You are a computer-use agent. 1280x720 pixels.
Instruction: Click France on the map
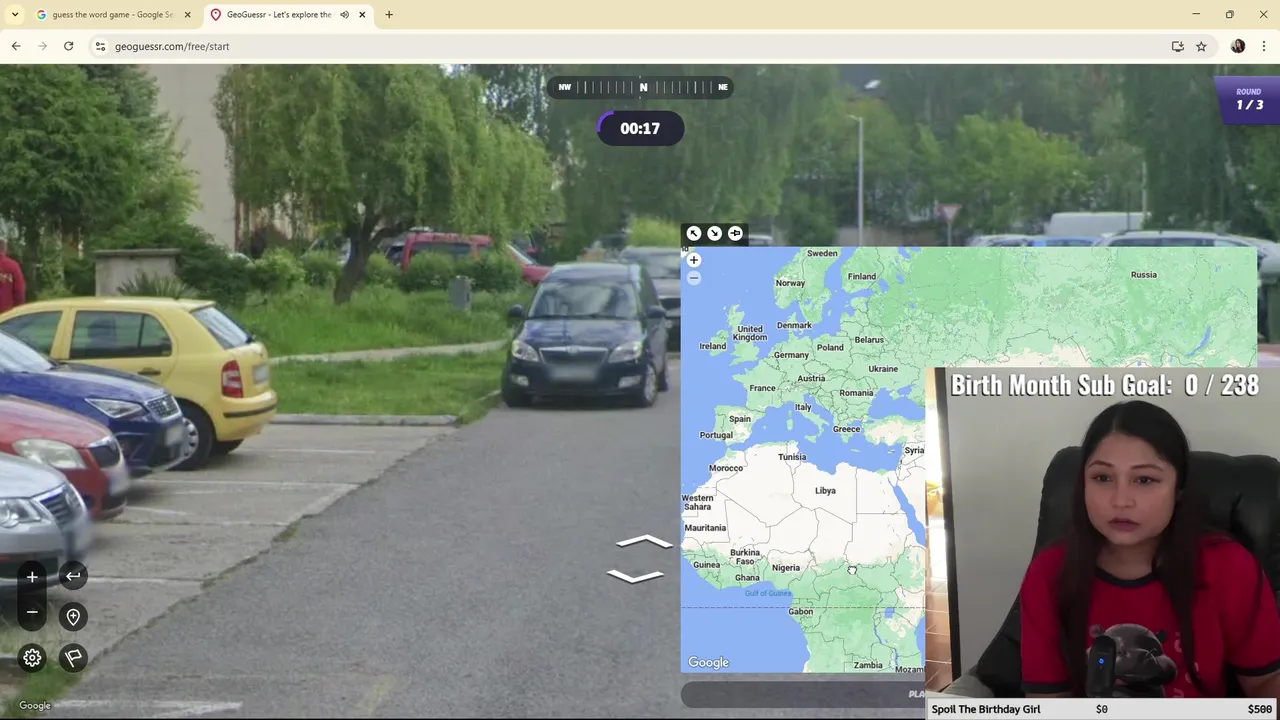click(762, 388)
